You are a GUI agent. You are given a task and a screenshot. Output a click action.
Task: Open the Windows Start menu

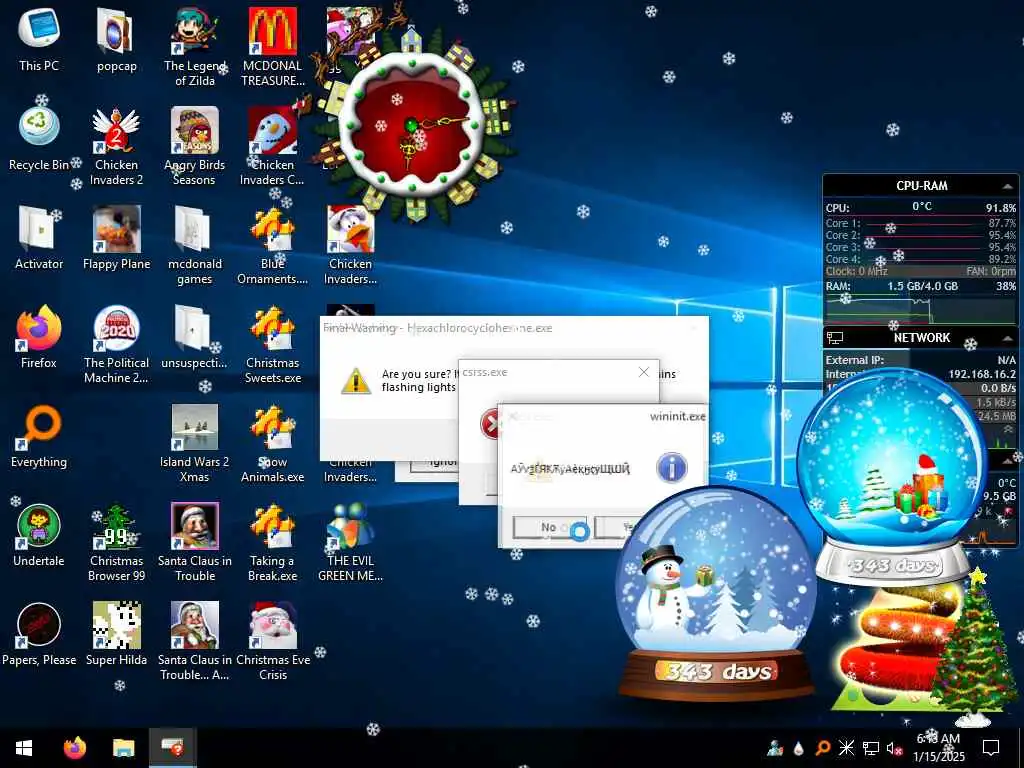tap(24, 748)
